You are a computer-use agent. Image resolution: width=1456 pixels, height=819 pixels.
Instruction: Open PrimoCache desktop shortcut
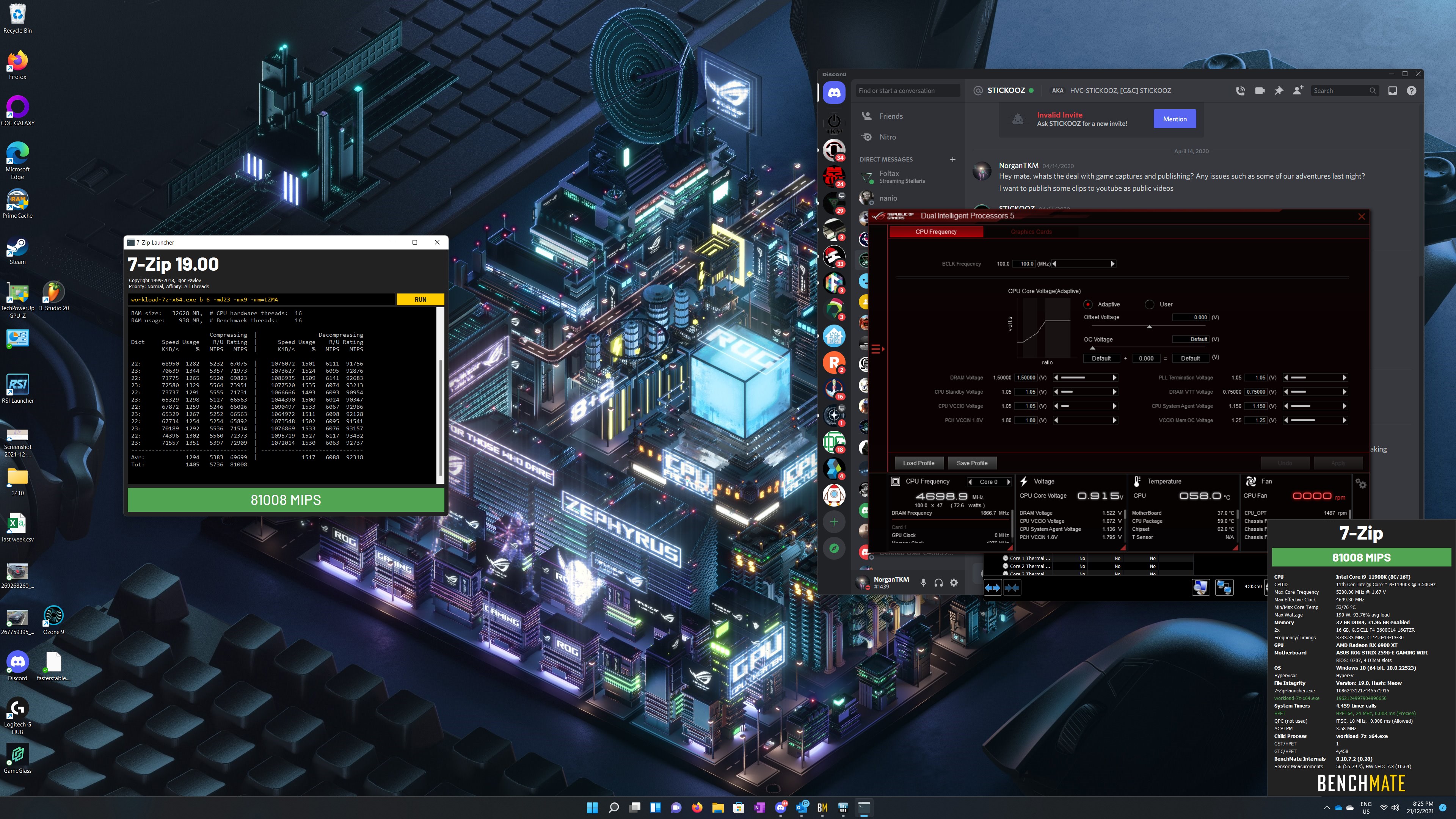point(17,204)
